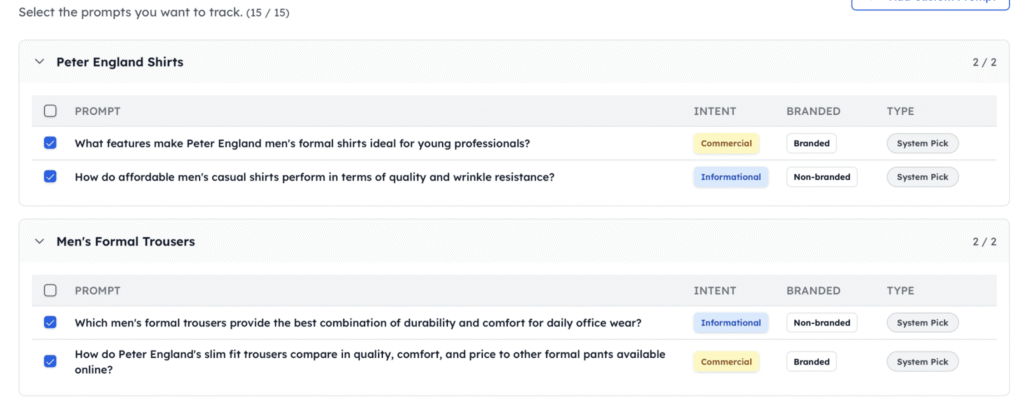The width and height of the screenshot is (1024, 407).
Task: Uncheck the Peter England formal shirts prompt checkbox
Action: tap(50, 143)
